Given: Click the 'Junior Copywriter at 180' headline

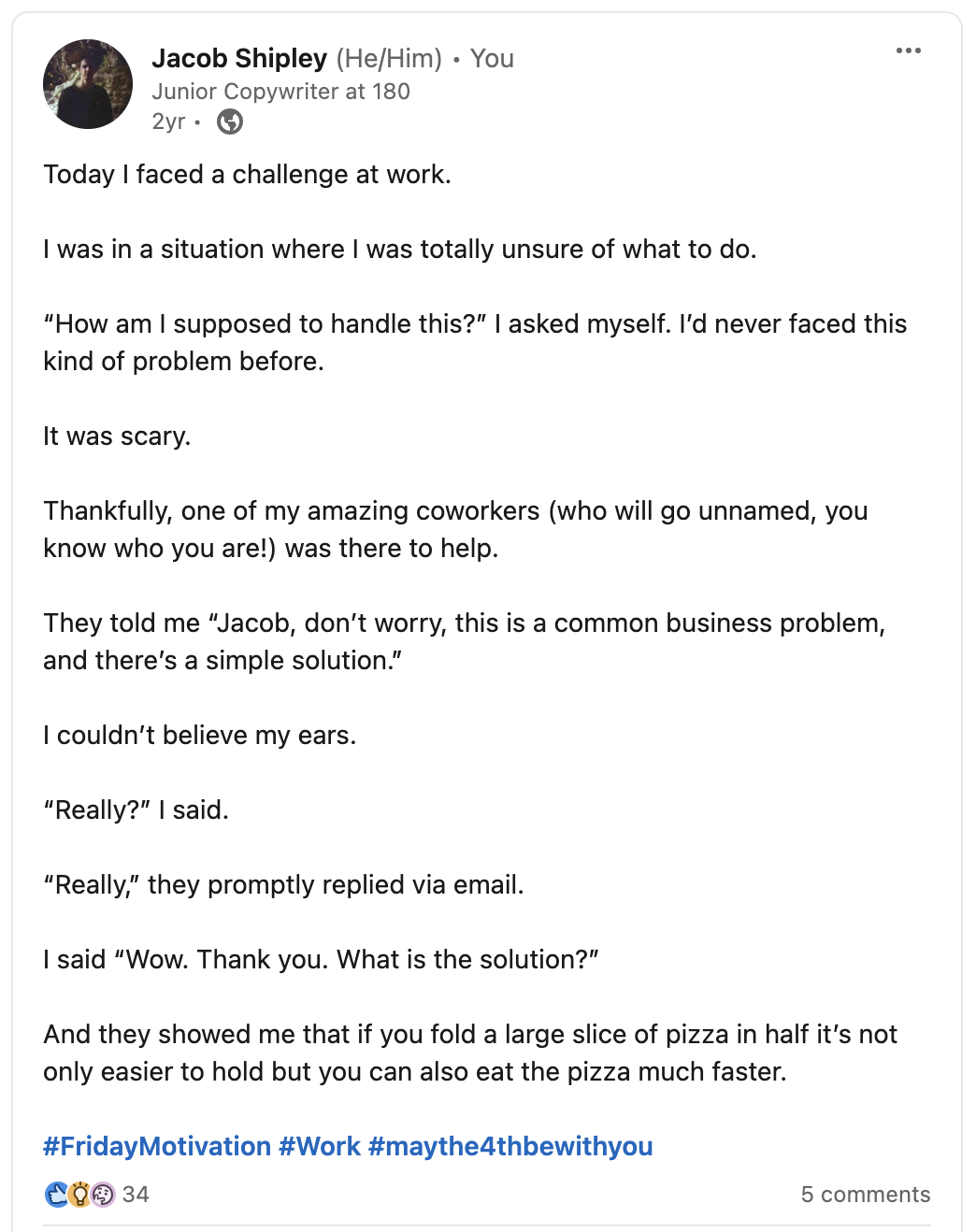Looking at the screenshot, I should pos(280,92).
